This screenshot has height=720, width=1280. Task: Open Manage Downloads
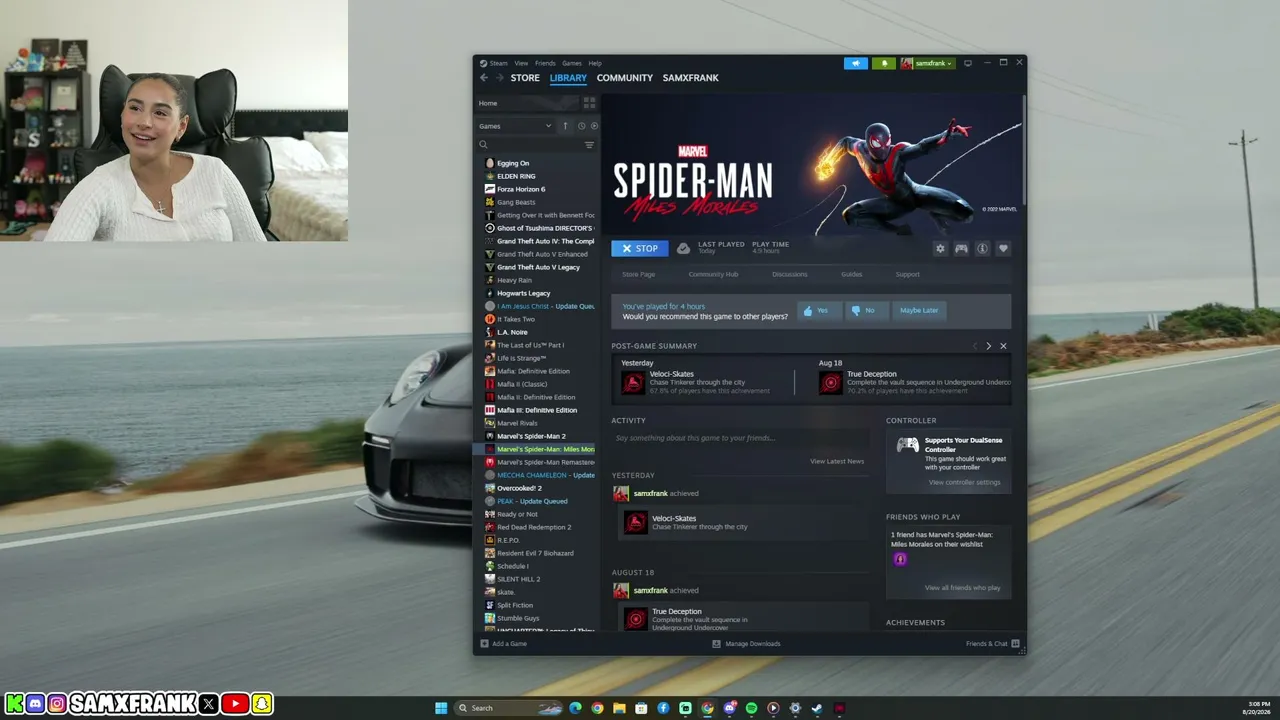point(746,644)
